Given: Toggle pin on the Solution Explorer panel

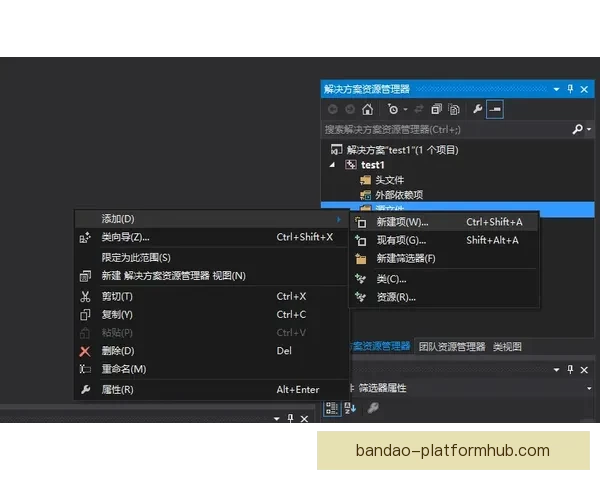Looking at the screenshot, I should pyautogui.click(x=571, y=89).
